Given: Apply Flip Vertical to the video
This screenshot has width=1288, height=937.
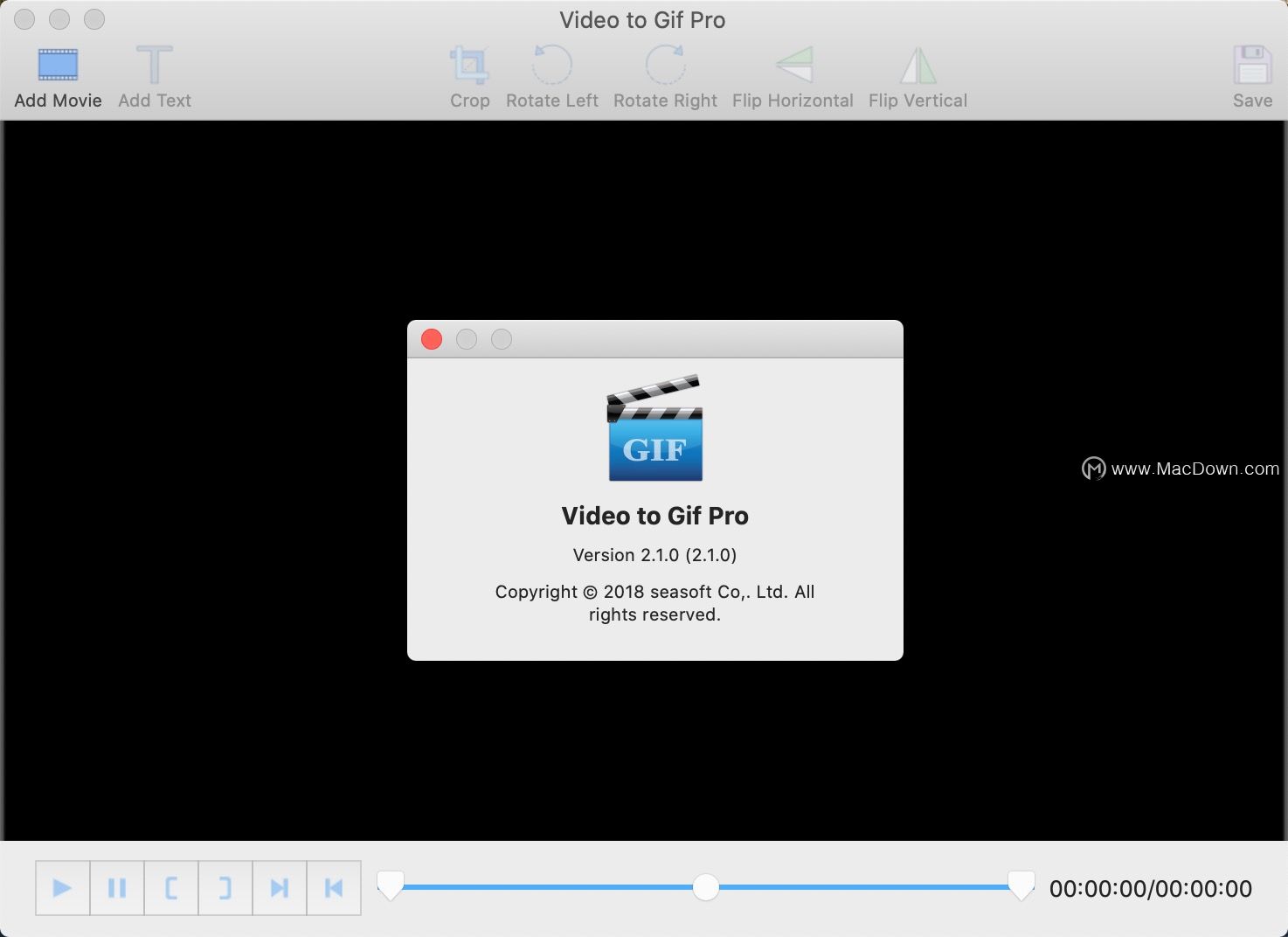Looking at the screenshot, I should click(x=917, y=66).
